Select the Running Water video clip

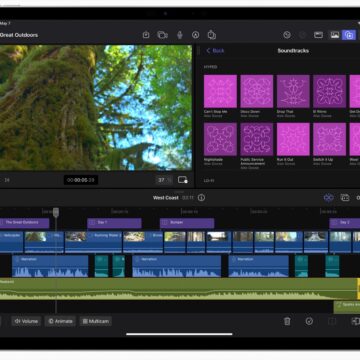click(x=93, y=242)
